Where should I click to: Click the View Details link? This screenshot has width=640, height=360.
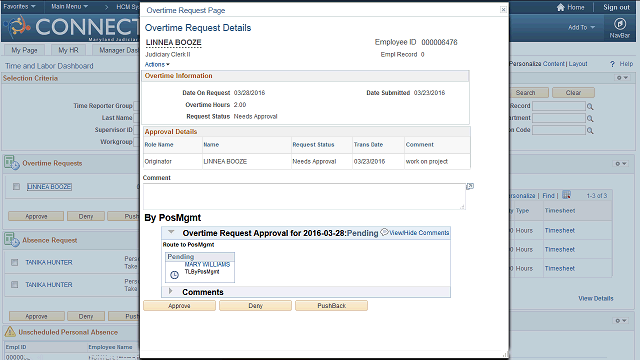point(596,298)
